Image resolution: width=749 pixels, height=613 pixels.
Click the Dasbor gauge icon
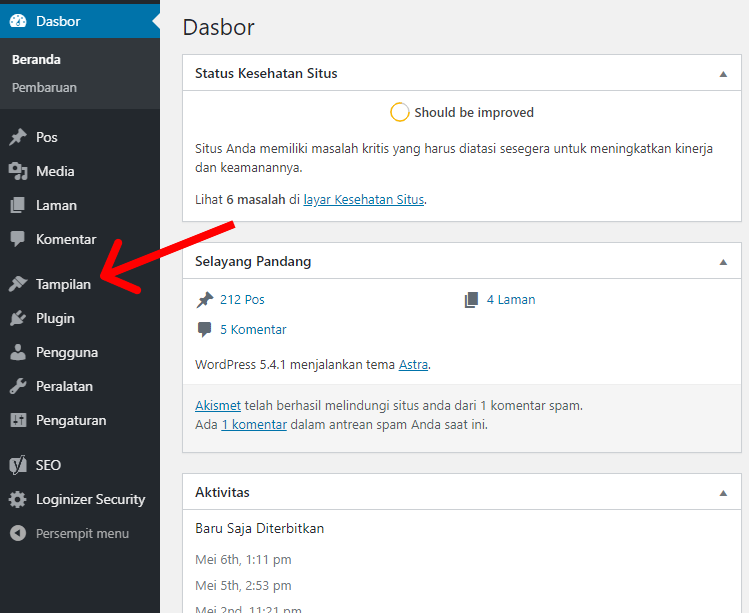(x=18, y=21)
